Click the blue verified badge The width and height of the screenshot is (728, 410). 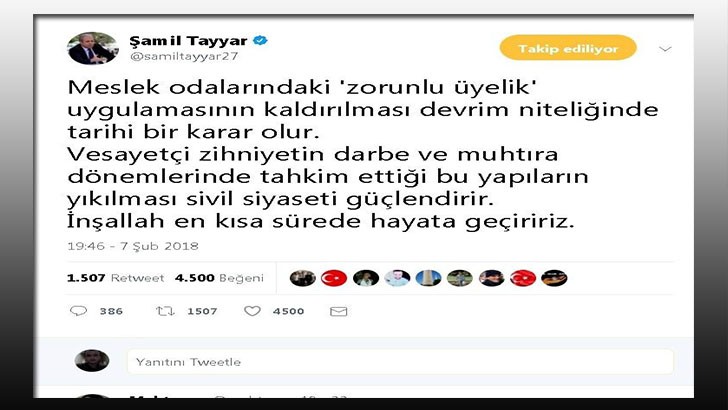260,40
